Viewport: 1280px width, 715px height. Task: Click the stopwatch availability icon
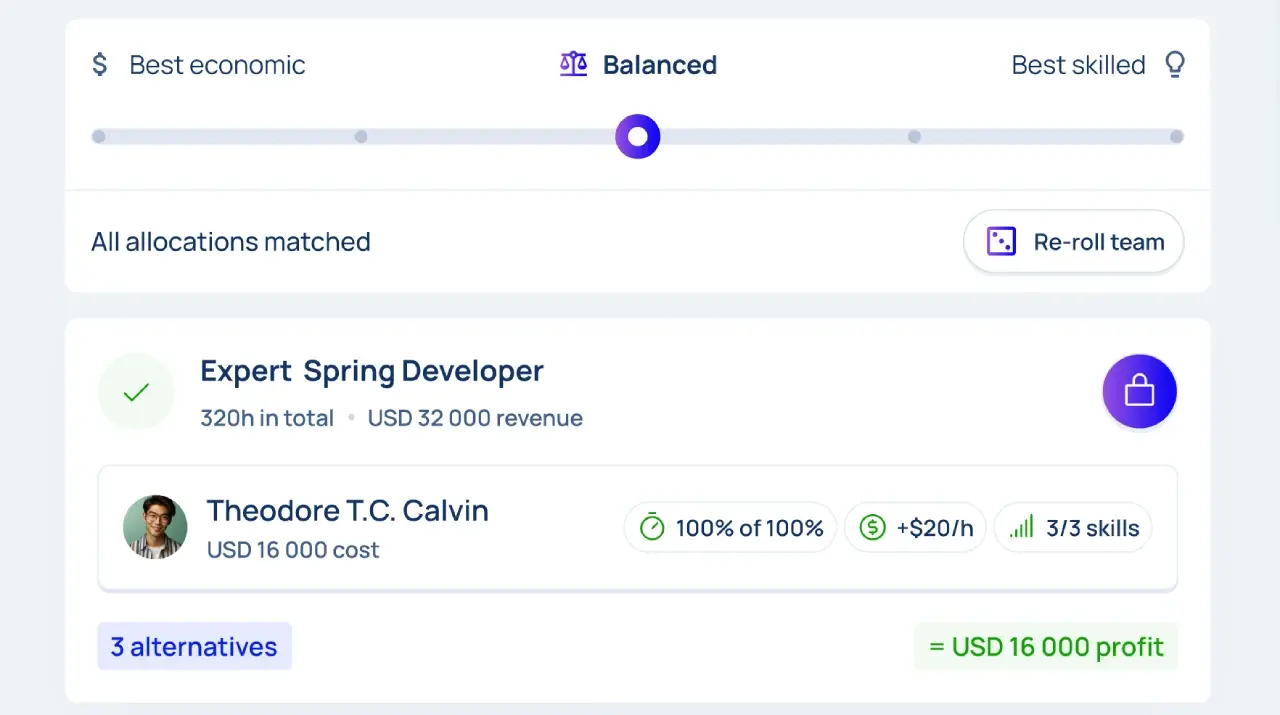pyautogui.click(x=652, y=527)
